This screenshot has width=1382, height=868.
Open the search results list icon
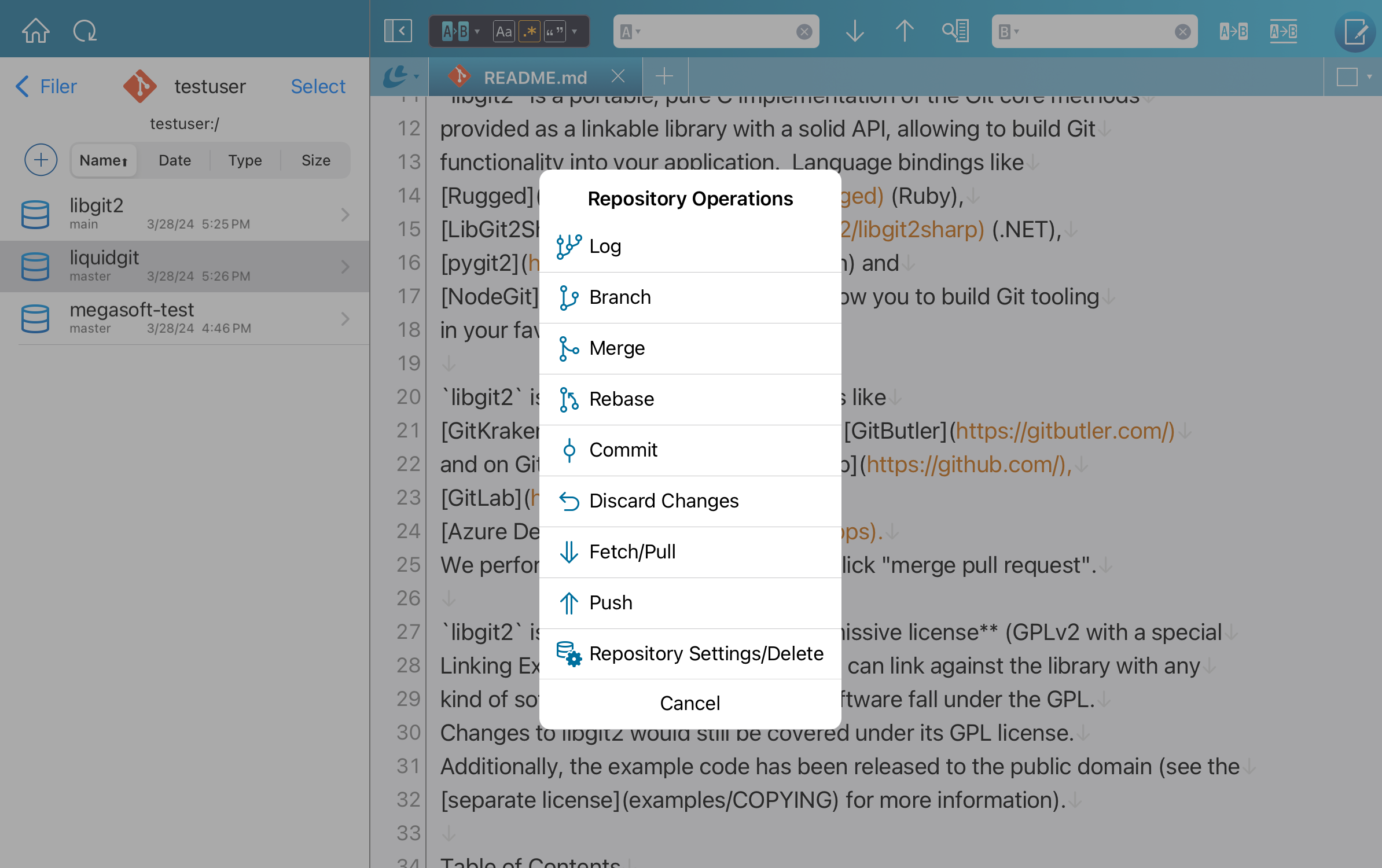pos(955,31)
